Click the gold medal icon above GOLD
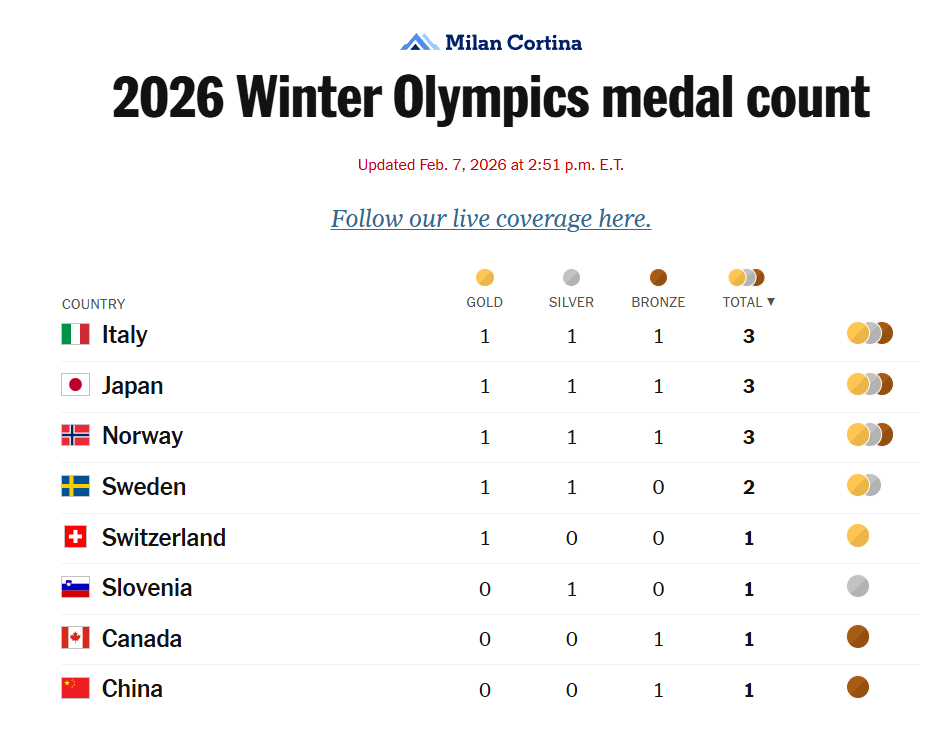The width and height of the screenshot is (930, 756). point(485,278)
